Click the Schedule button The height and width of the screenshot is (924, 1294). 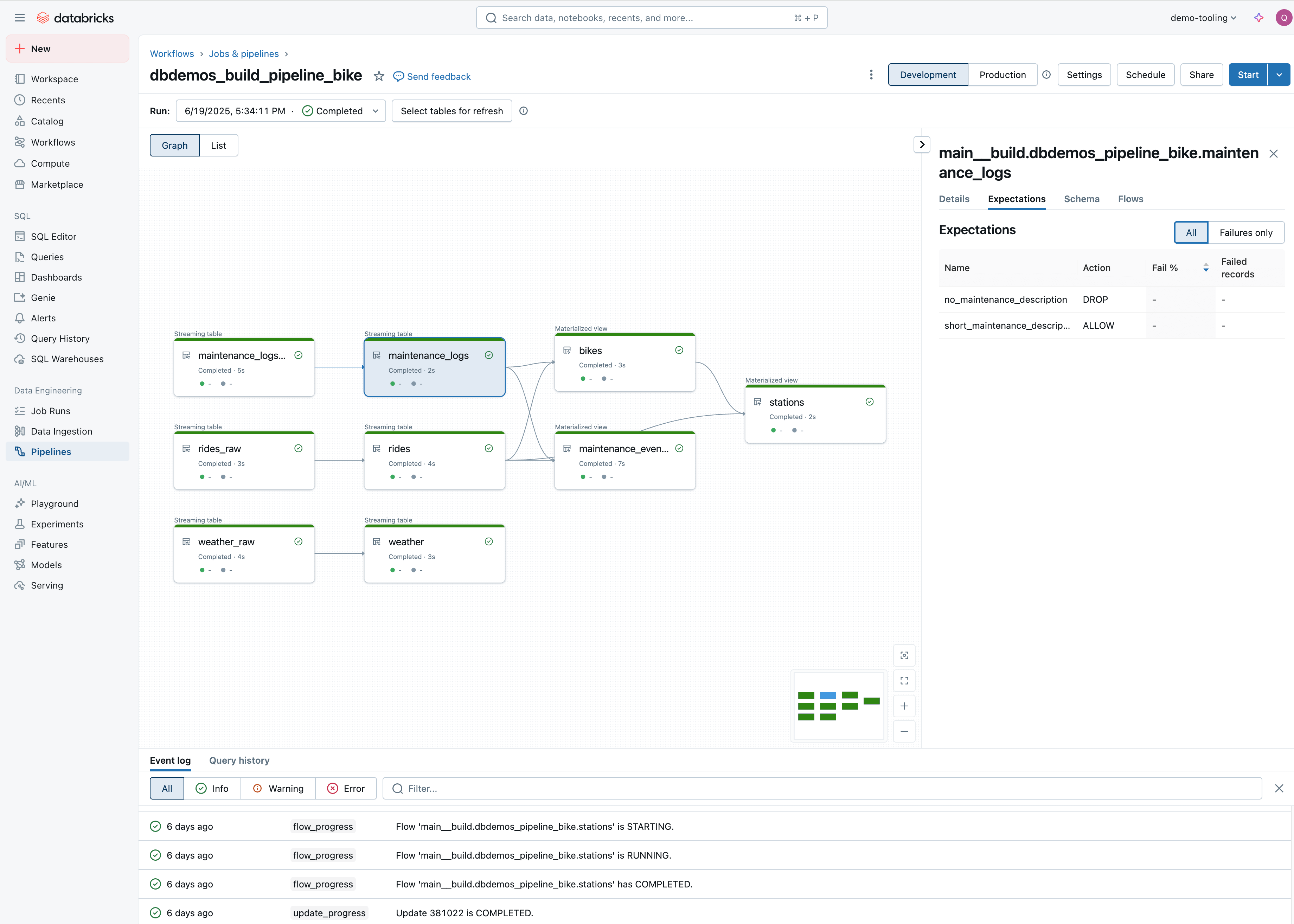coord(1145,75)
